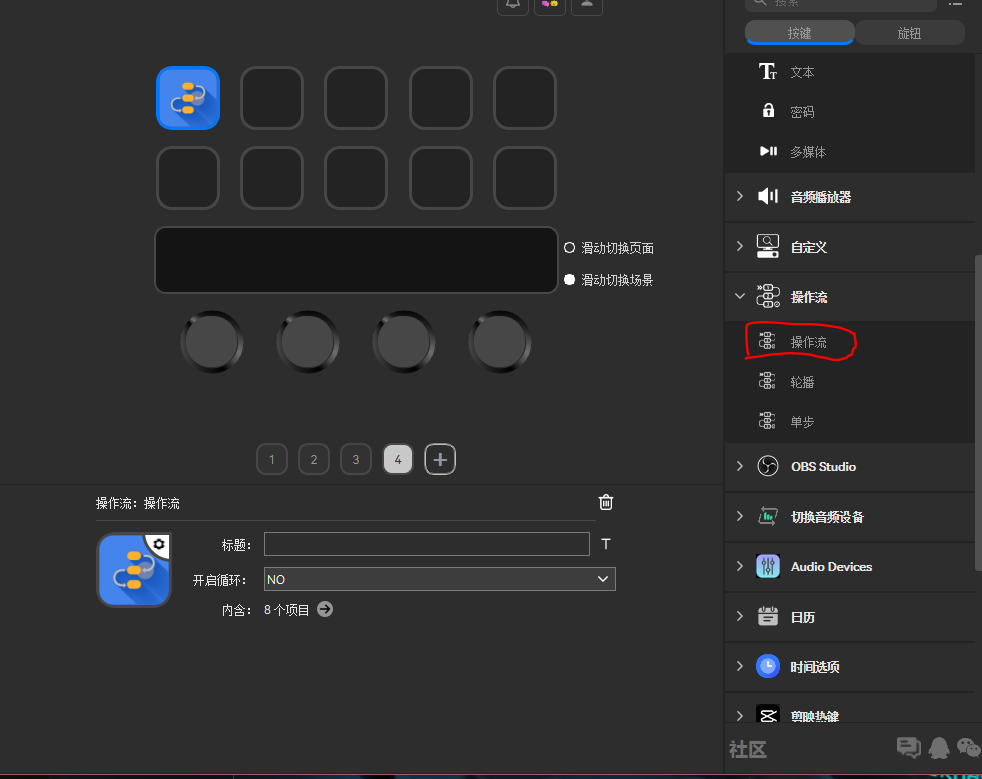
Task: Select the 滑动切换场景 radio option
Action: click(570, 280)
